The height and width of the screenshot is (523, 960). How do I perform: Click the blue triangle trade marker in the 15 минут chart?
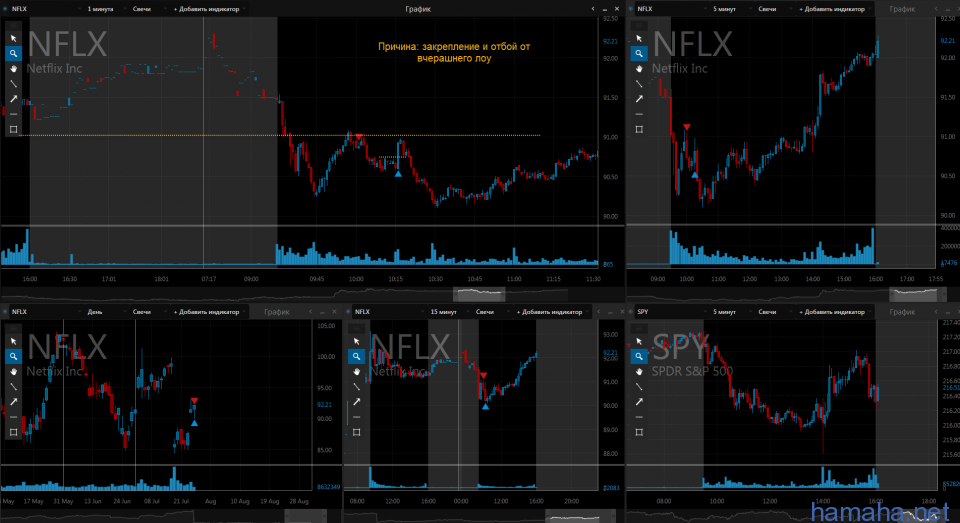486,406
